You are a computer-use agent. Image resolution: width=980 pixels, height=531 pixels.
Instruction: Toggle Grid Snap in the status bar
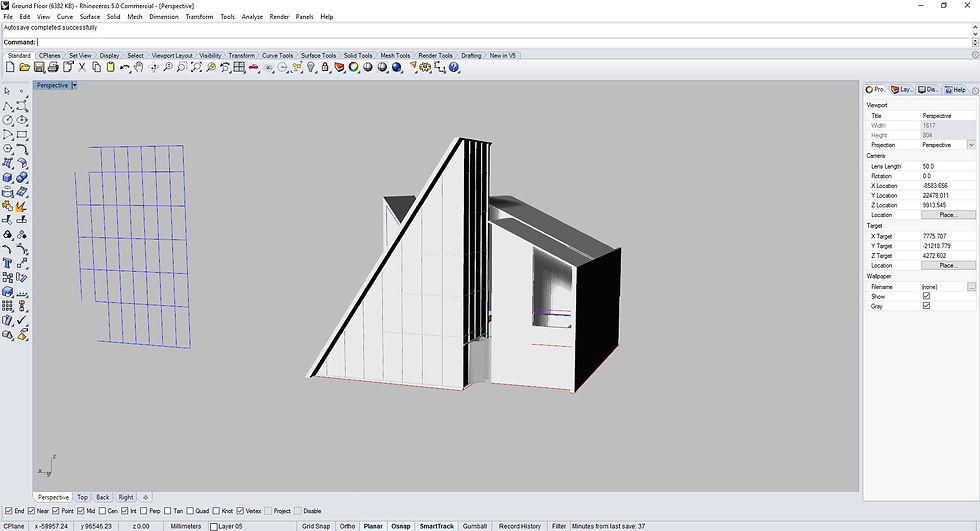point(316,526)
